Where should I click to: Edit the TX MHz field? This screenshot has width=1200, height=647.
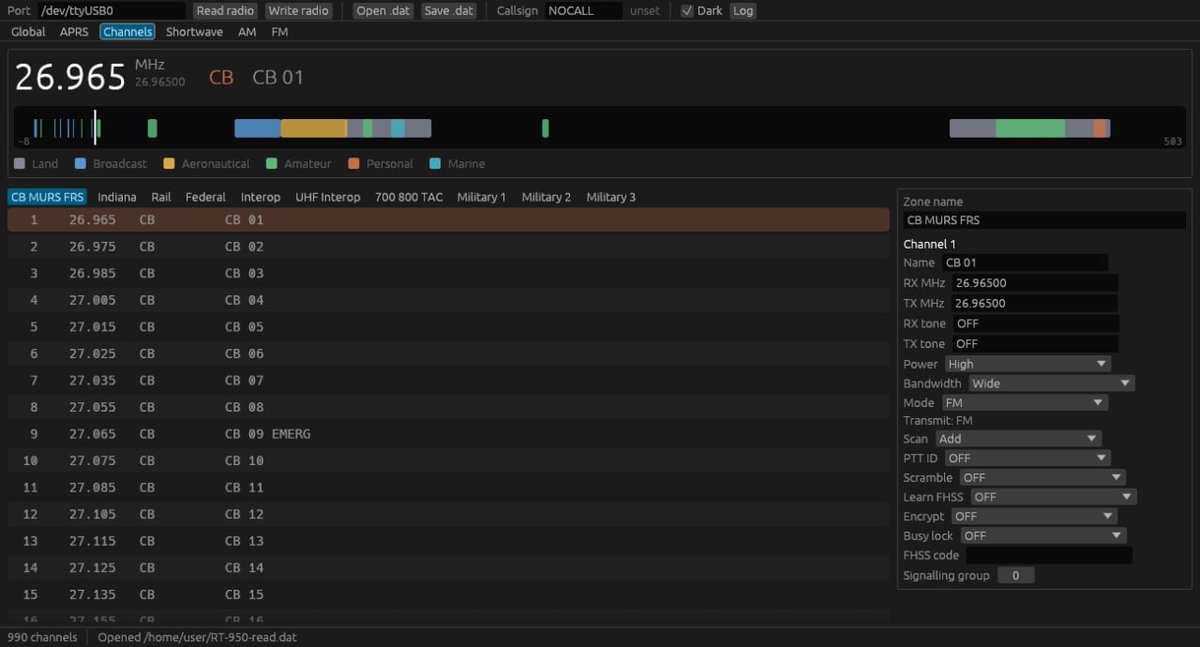click(x=1035, y=303)
